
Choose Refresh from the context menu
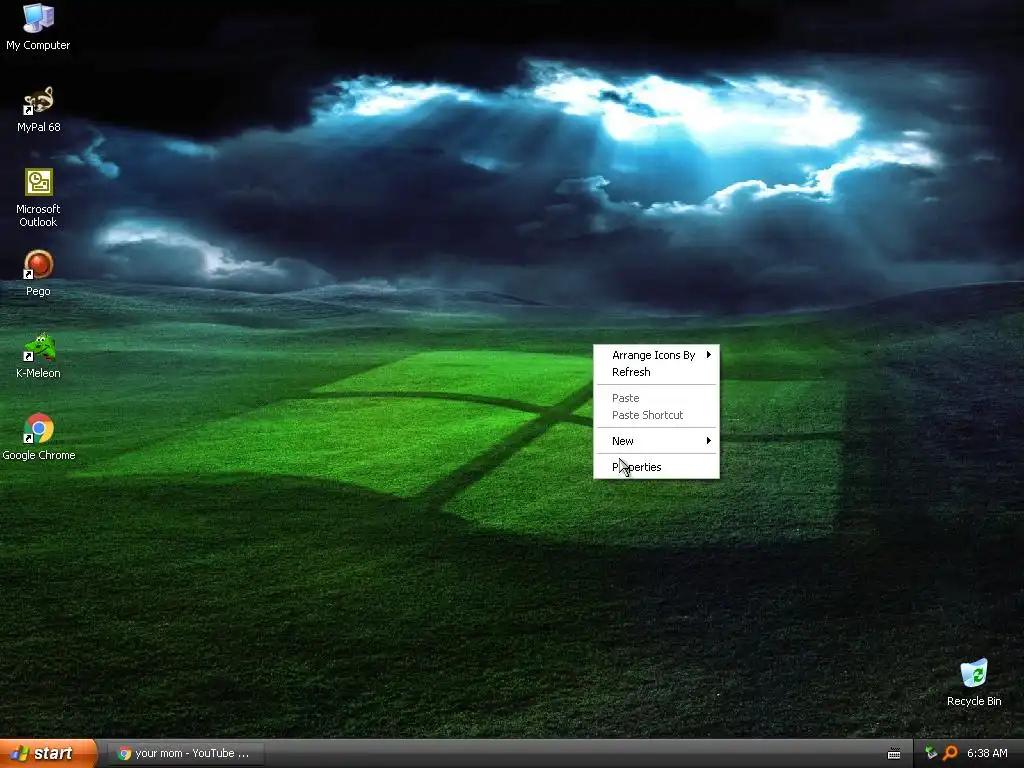coord(656,372)
